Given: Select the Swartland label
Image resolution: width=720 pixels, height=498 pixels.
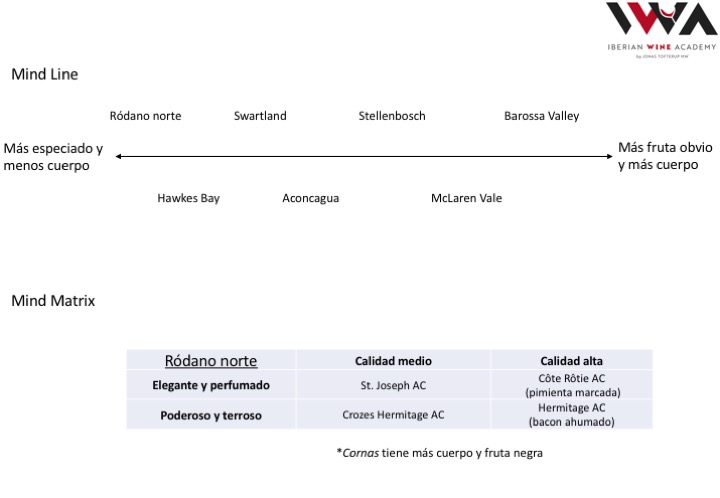Looking at the screenshot, I should pos(260,116).
